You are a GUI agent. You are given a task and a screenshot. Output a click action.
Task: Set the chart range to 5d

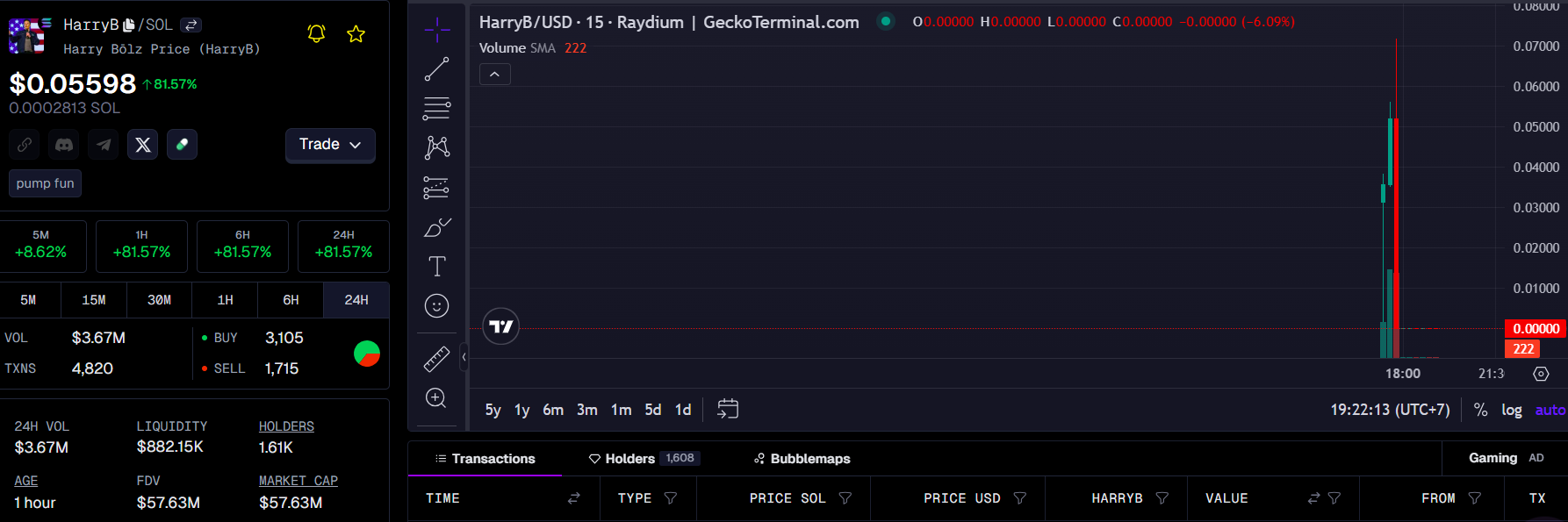pos(652,410)
